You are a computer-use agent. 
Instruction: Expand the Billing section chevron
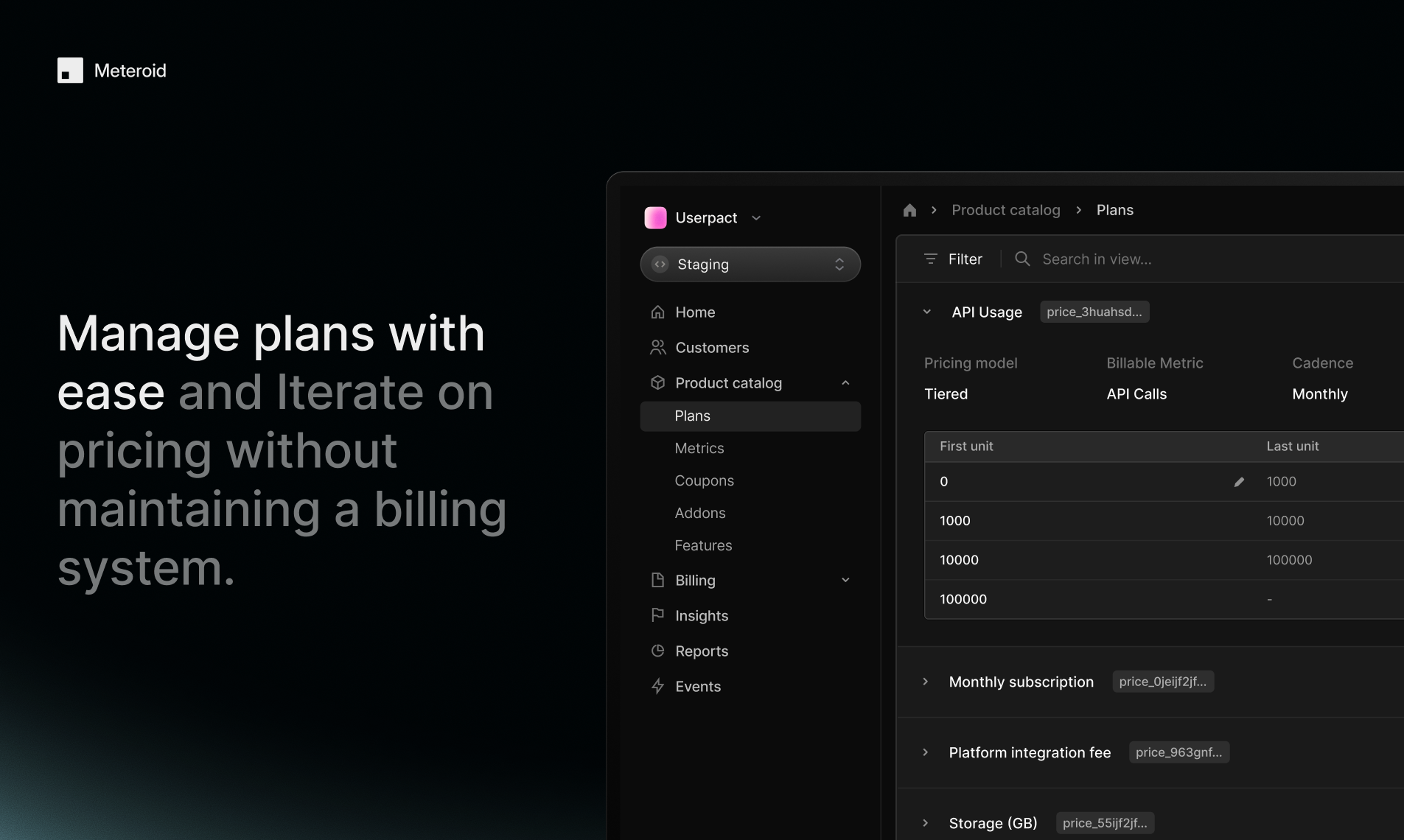pyautogui.click(x=845, y=580)
